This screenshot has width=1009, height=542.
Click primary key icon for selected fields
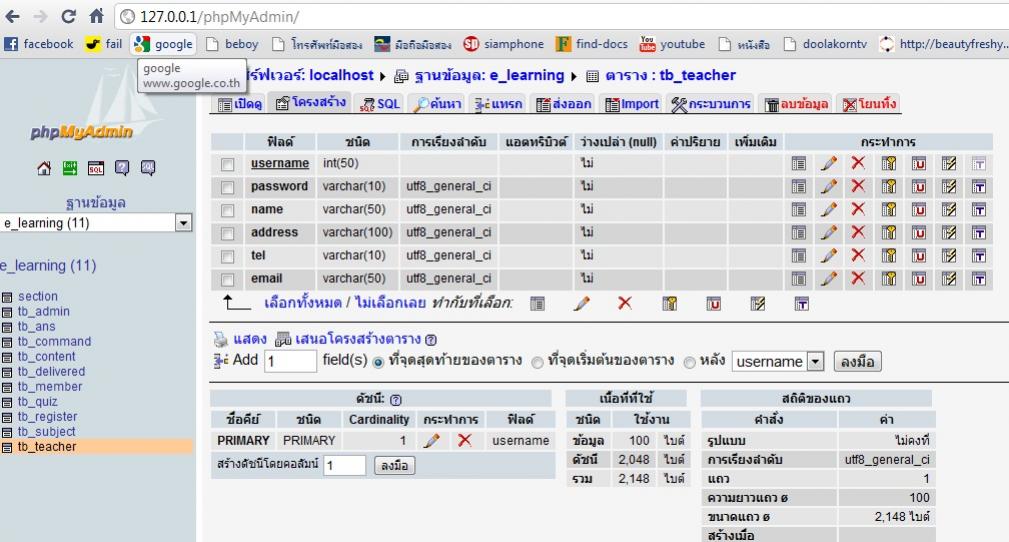(669, 304)
